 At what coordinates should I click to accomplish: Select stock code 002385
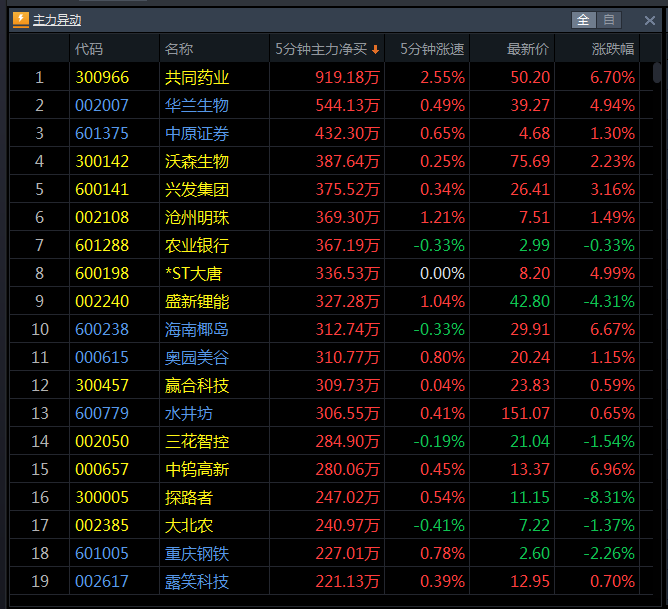[x=102, y=525]
